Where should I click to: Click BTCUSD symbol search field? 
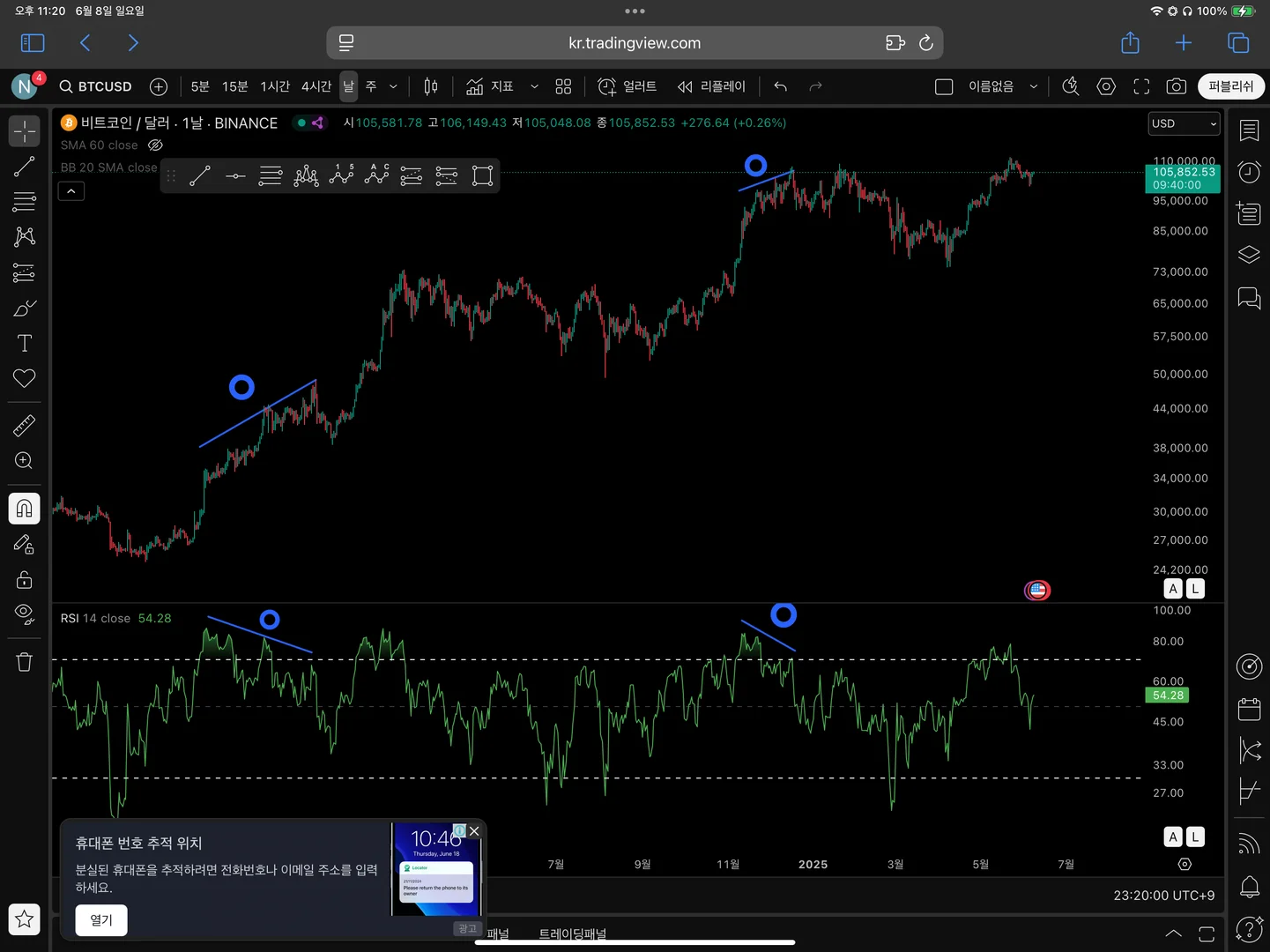pyautogui.click(x=96, y=86)
